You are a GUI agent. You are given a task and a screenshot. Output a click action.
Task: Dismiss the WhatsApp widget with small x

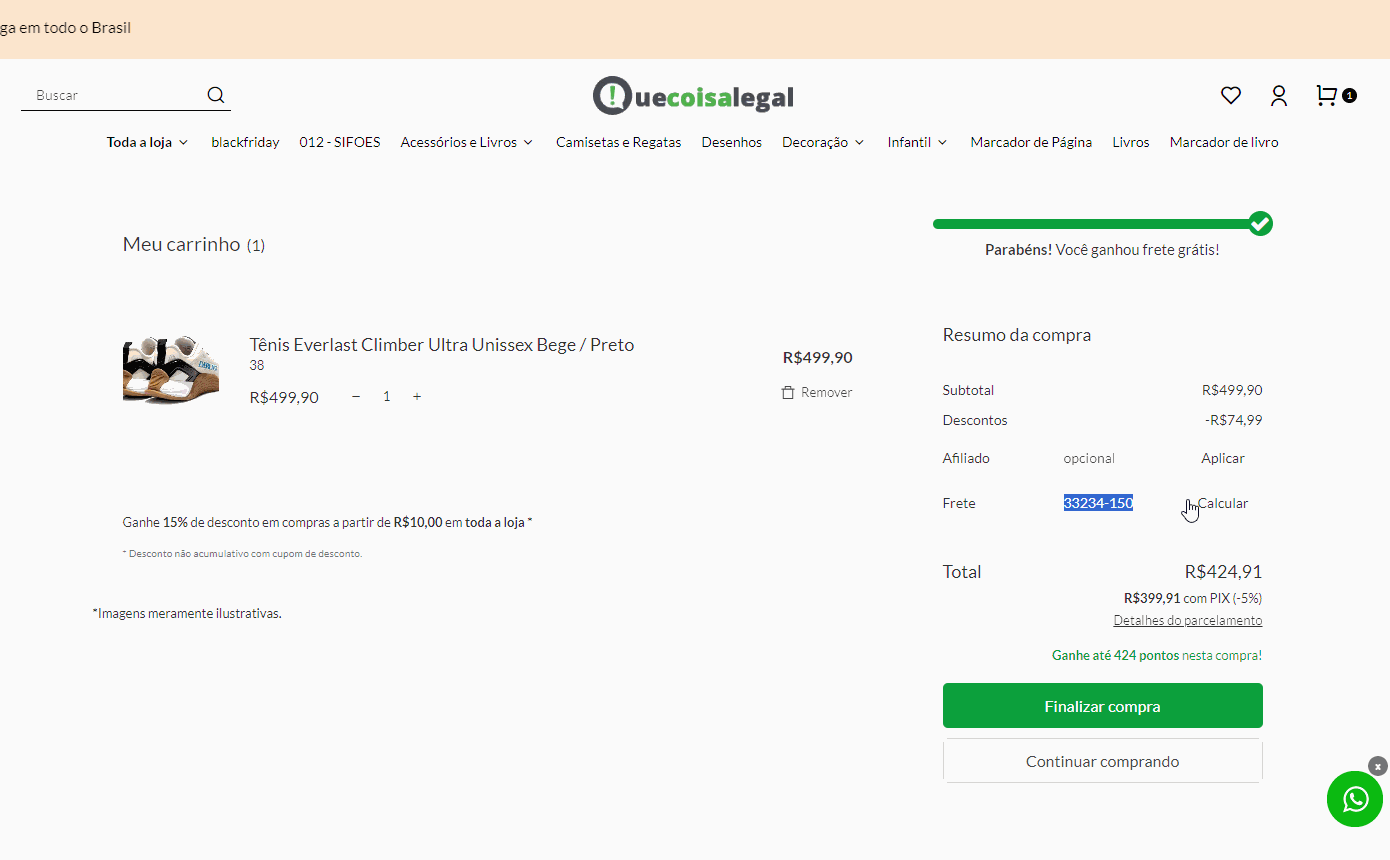(1378, 766)
